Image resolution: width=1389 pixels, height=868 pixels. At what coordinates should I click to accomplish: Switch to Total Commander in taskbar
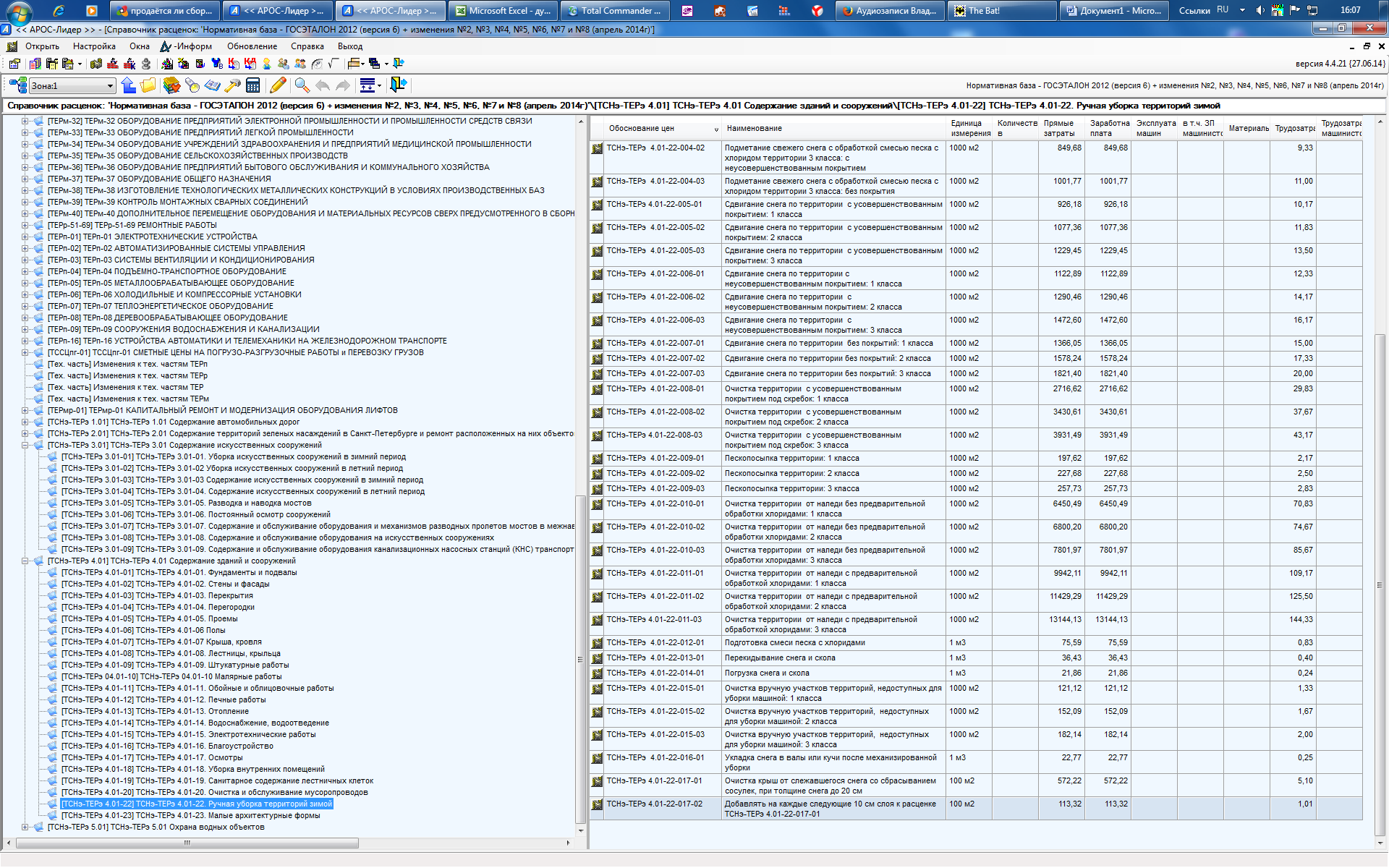[614, 11]
